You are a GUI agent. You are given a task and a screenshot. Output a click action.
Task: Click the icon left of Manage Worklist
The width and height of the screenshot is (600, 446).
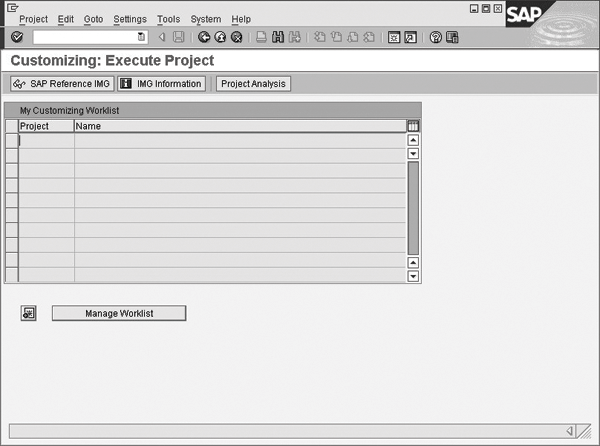(x=29, y=313)
